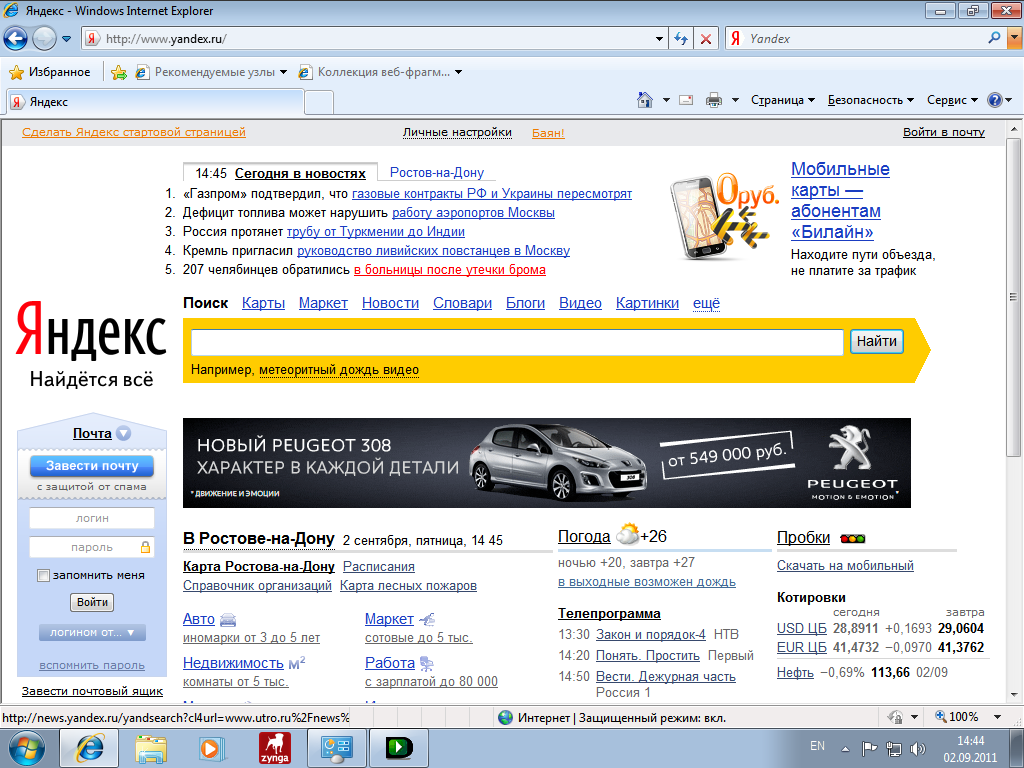Click Войти в почту link
Viewport: 1024px width, 768px height.
pos(944,132)
